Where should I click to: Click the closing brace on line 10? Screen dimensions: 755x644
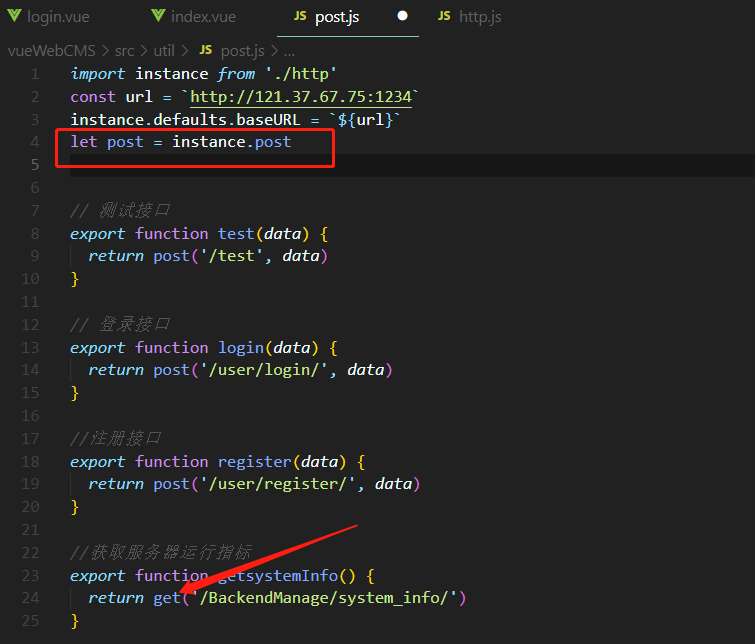[x=75, y=279]
